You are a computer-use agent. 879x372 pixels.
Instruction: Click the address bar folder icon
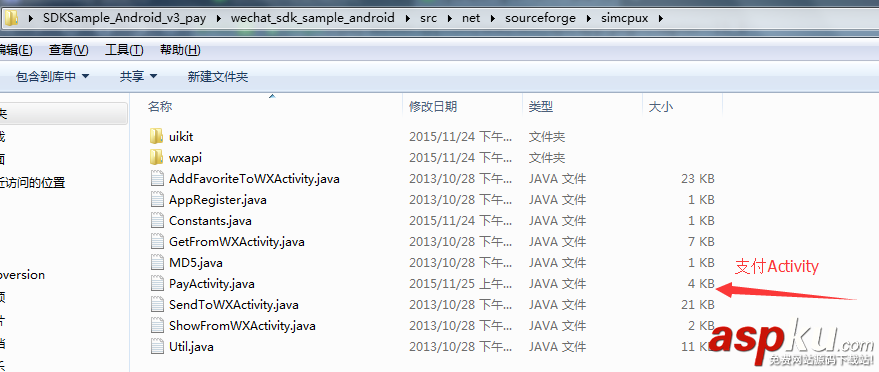(x=11, y=18)
